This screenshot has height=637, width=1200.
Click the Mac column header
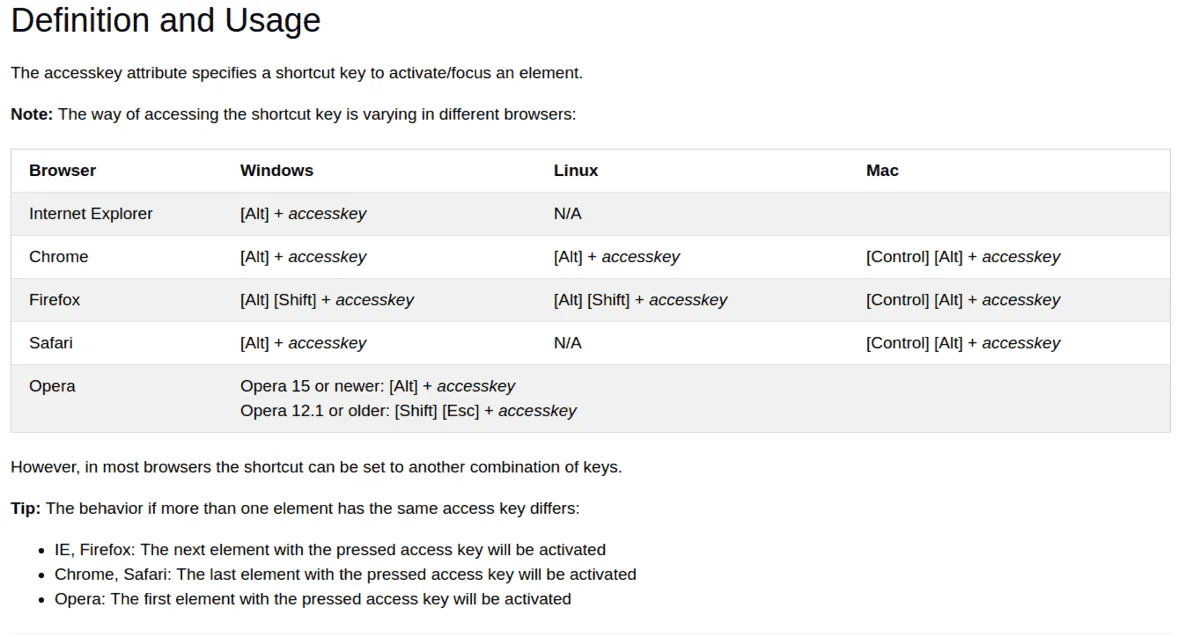point(882,170)
